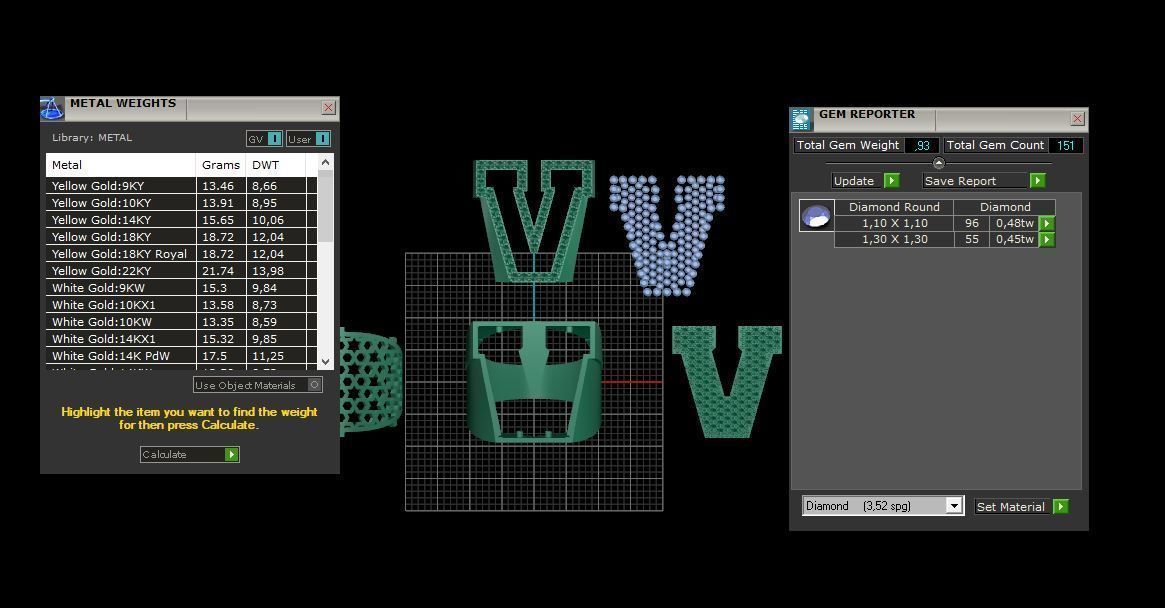Click the green arrow beside Set Material
Viewport: 1165px width, 608px height.
(1061, 506)
